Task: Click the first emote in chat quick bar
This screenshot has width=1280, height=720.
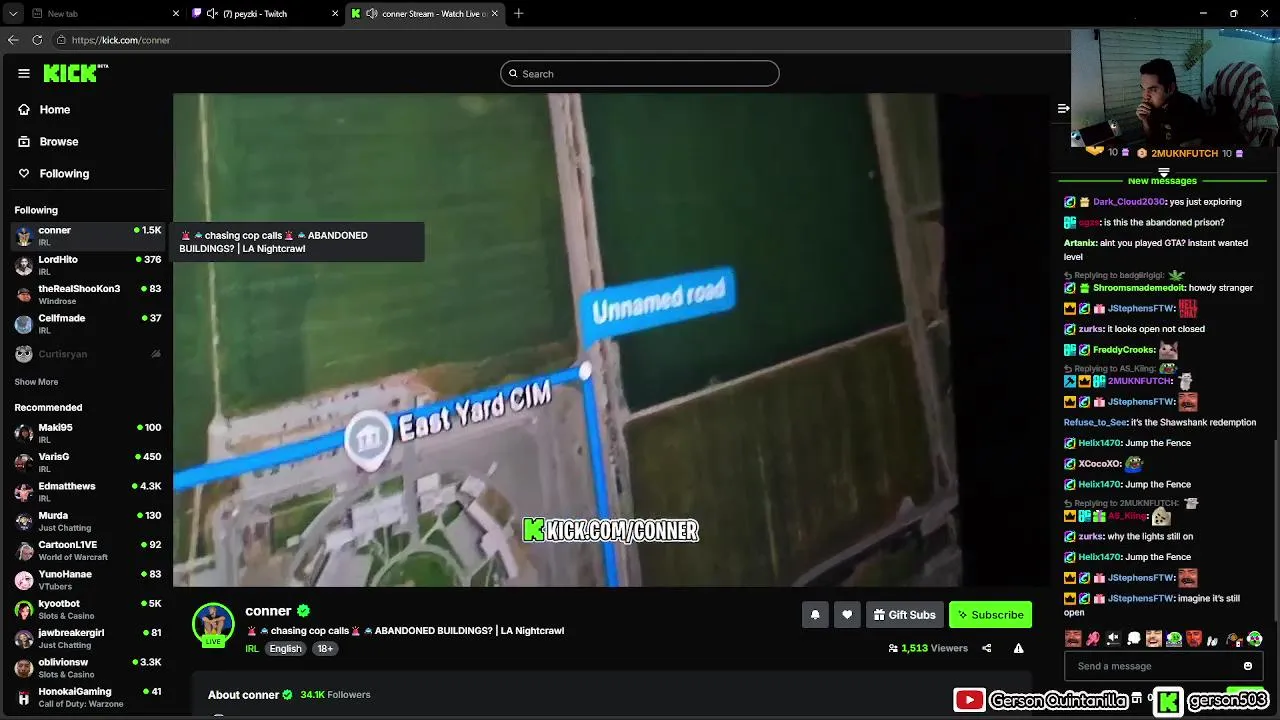Action: point(1073,638)
